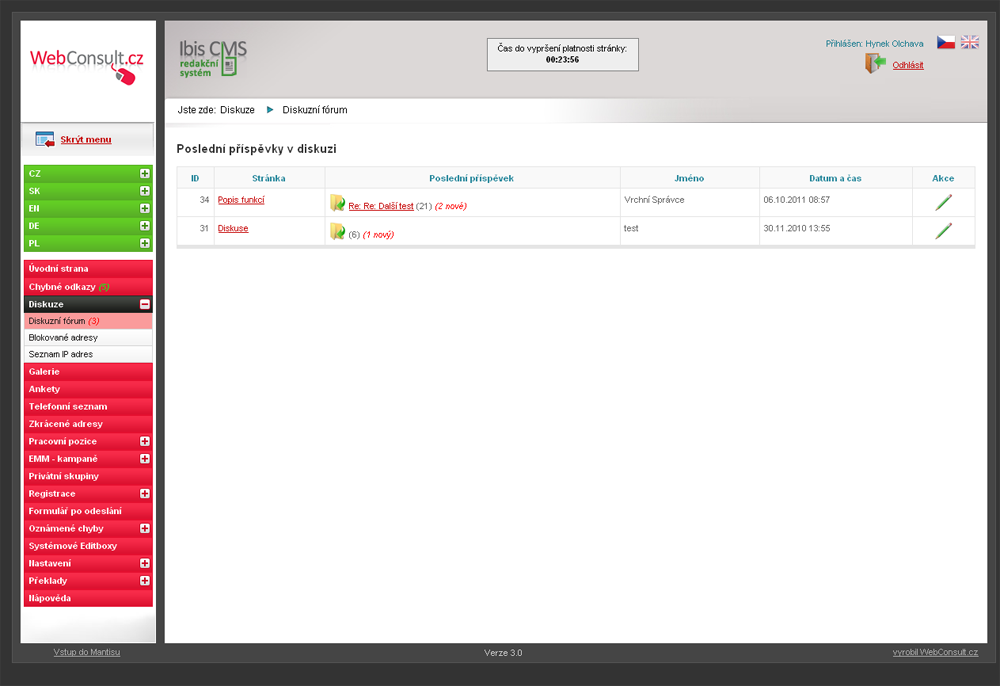Expand the SK language section
This screenshot has height=686, width=1000.
[x=145, y=191]
